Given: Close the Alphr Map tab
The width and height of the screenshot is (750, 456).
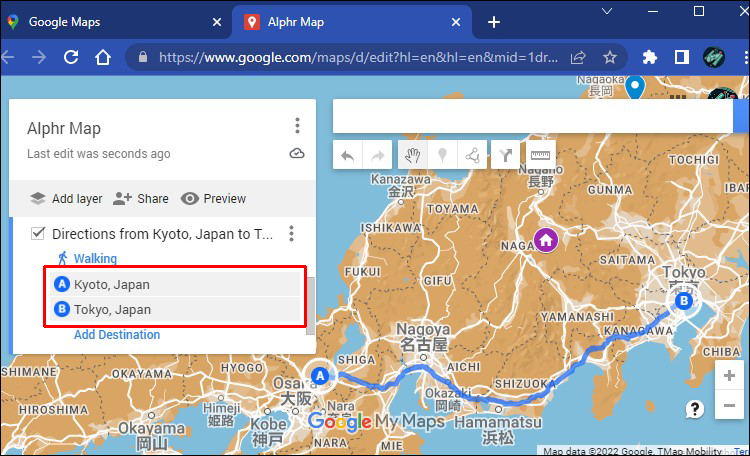Looking at the screenshot, I should [456, 22].
